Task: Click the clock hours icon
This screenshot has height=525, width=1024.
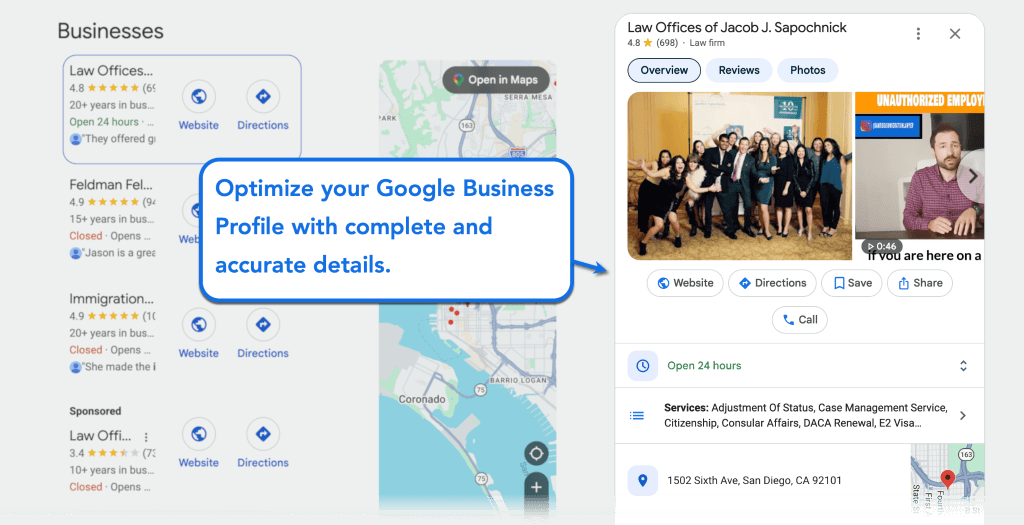Action: tap(643, 366)
